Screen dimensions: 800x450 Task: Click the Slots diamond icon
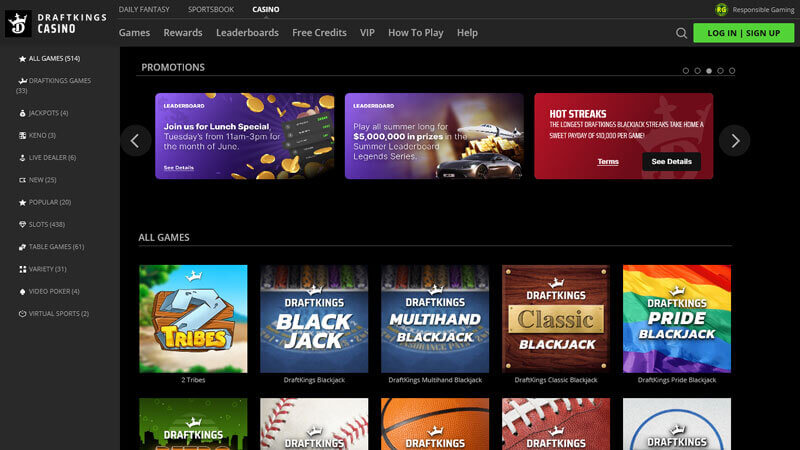(x=22, y=224)
